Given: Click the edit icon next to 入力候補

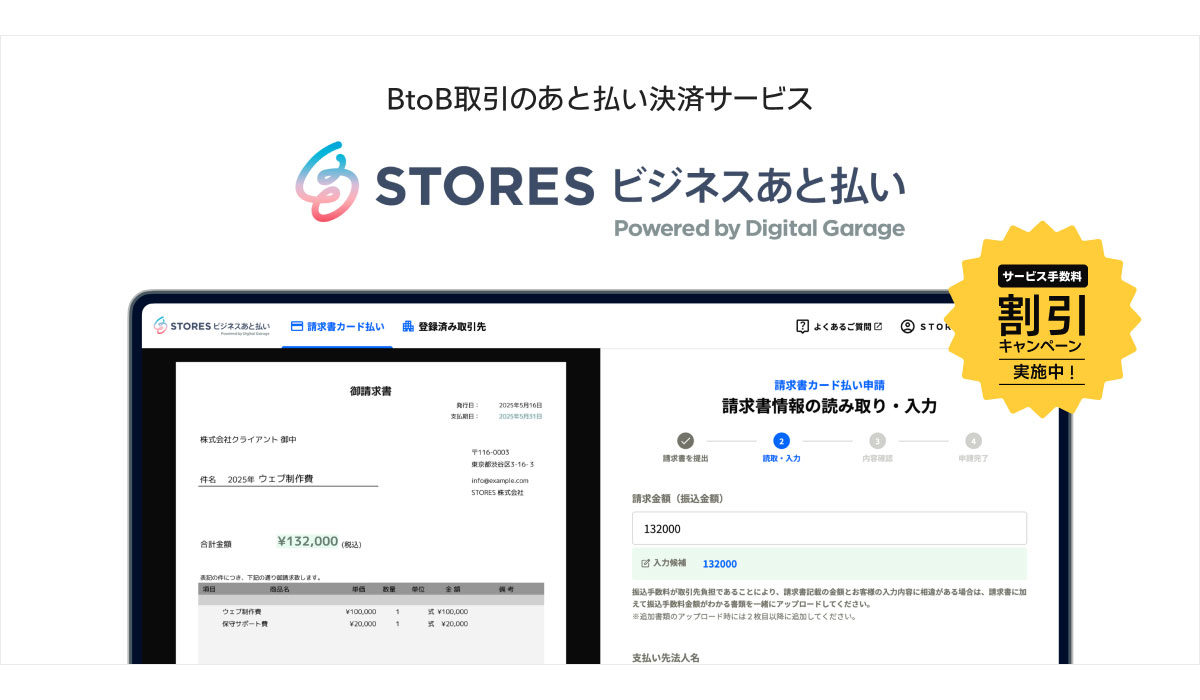Looking at the screenshot, I should 645,564.
